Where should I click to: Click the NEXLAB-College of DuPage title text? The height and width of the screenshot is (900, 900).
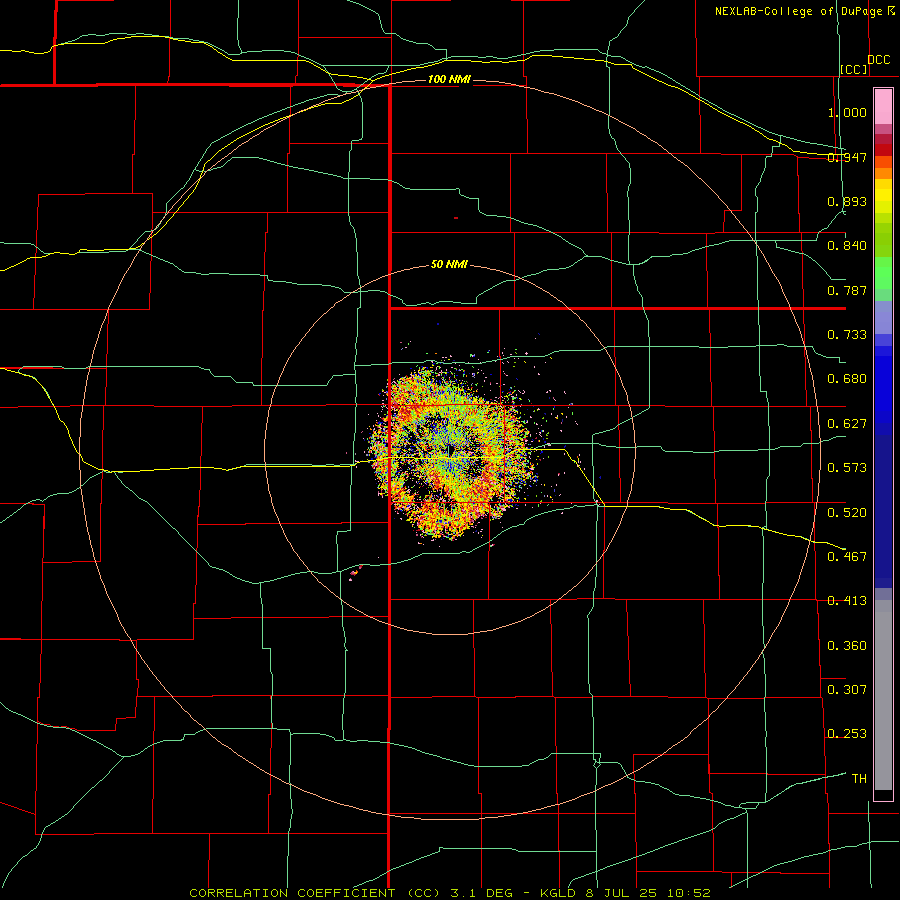pos(800,11)
